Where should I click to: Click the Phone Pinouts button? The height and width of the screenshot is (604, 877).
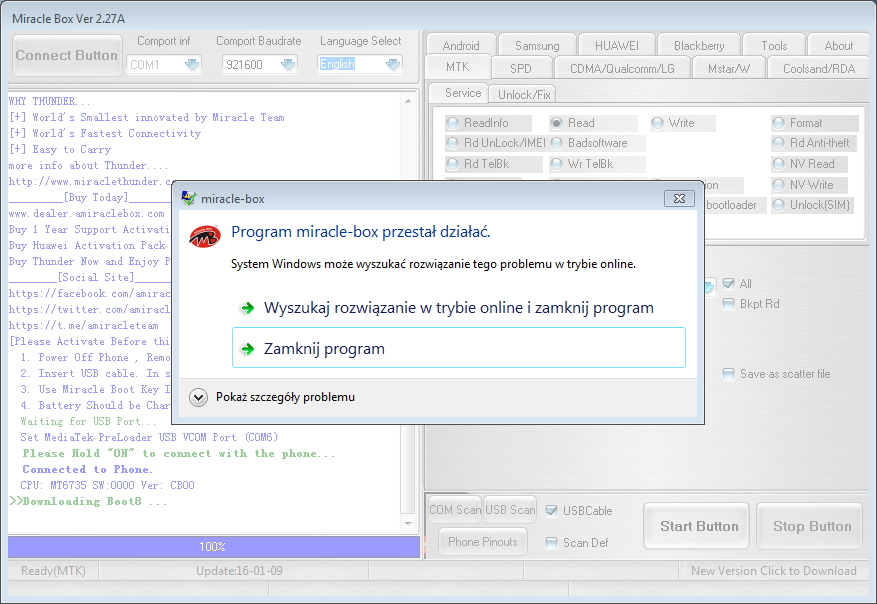point(483,542)
